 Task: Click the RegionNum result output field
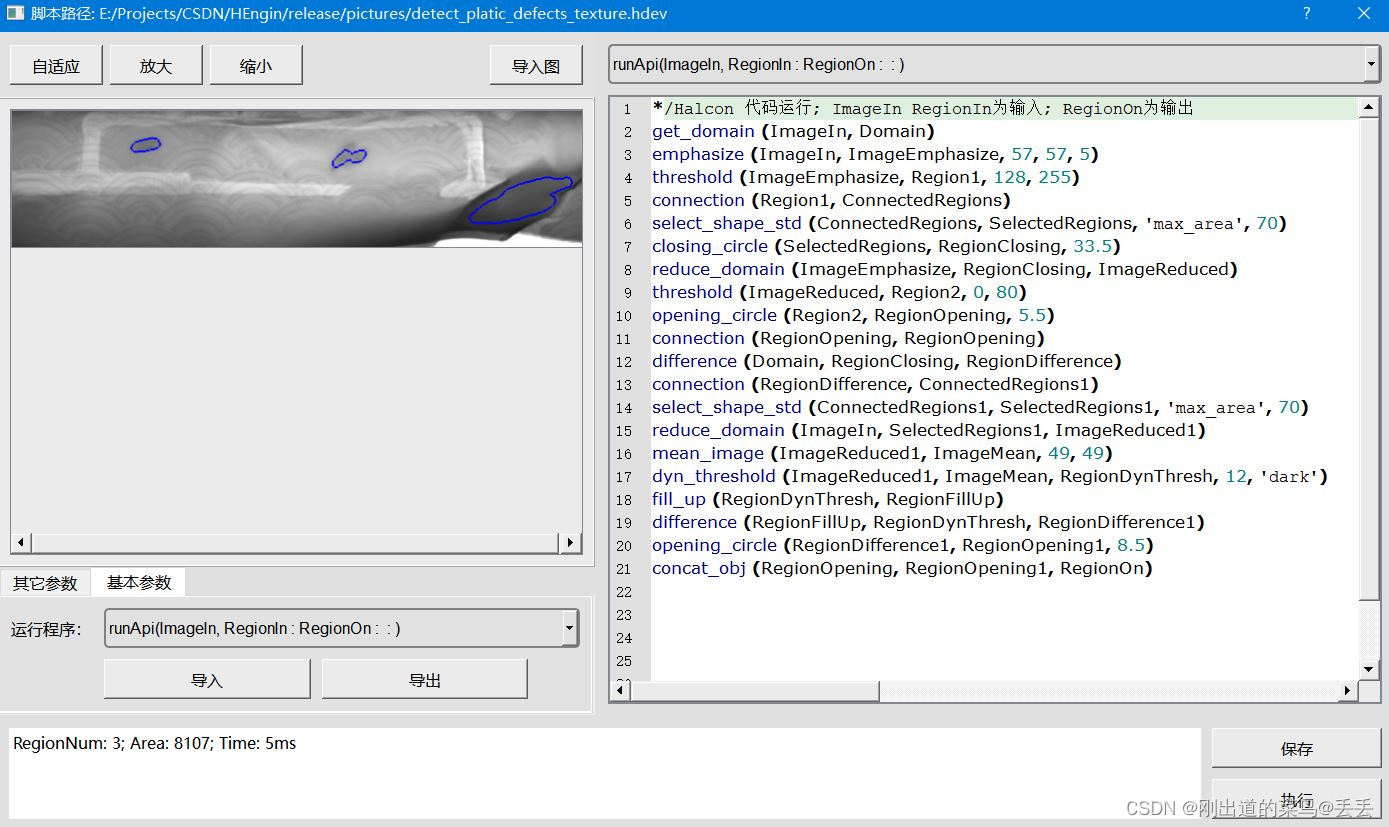pos(600,770)
